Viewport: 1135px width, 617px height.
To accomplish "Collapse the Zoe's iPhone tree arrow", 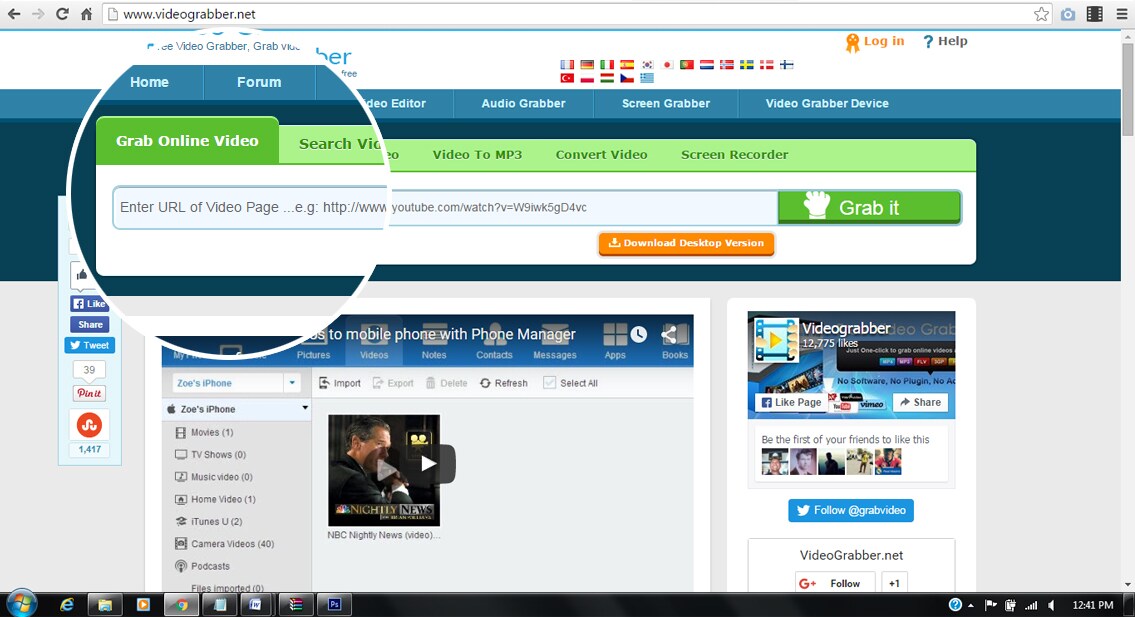I will tap(305, 408).
